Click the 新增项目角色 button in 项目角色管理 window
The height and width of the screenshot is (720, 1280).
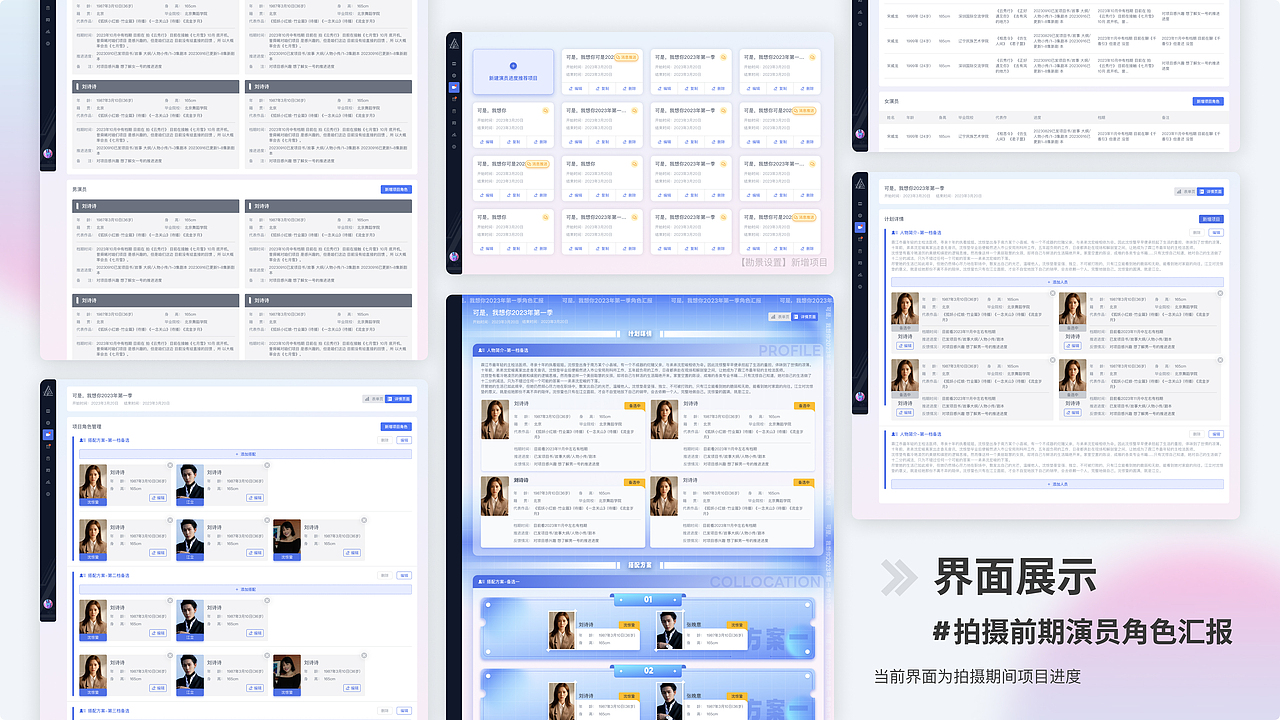pos(396,427)
